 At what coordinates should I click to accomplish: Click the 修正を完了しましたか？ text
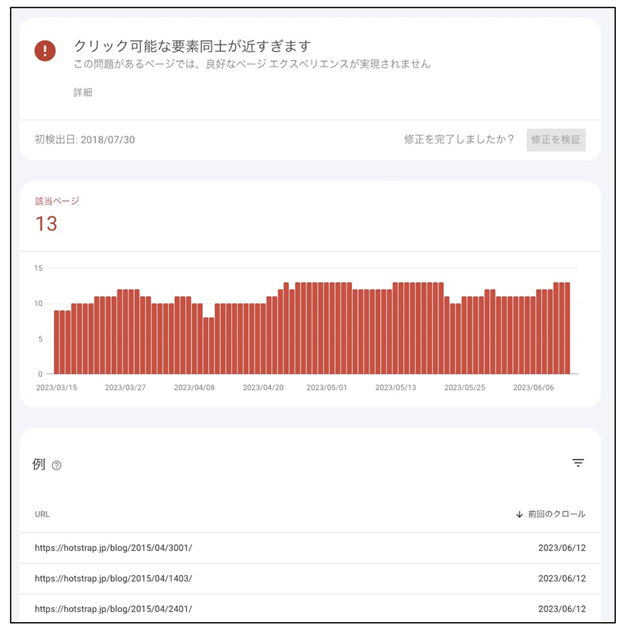[459, 139]
